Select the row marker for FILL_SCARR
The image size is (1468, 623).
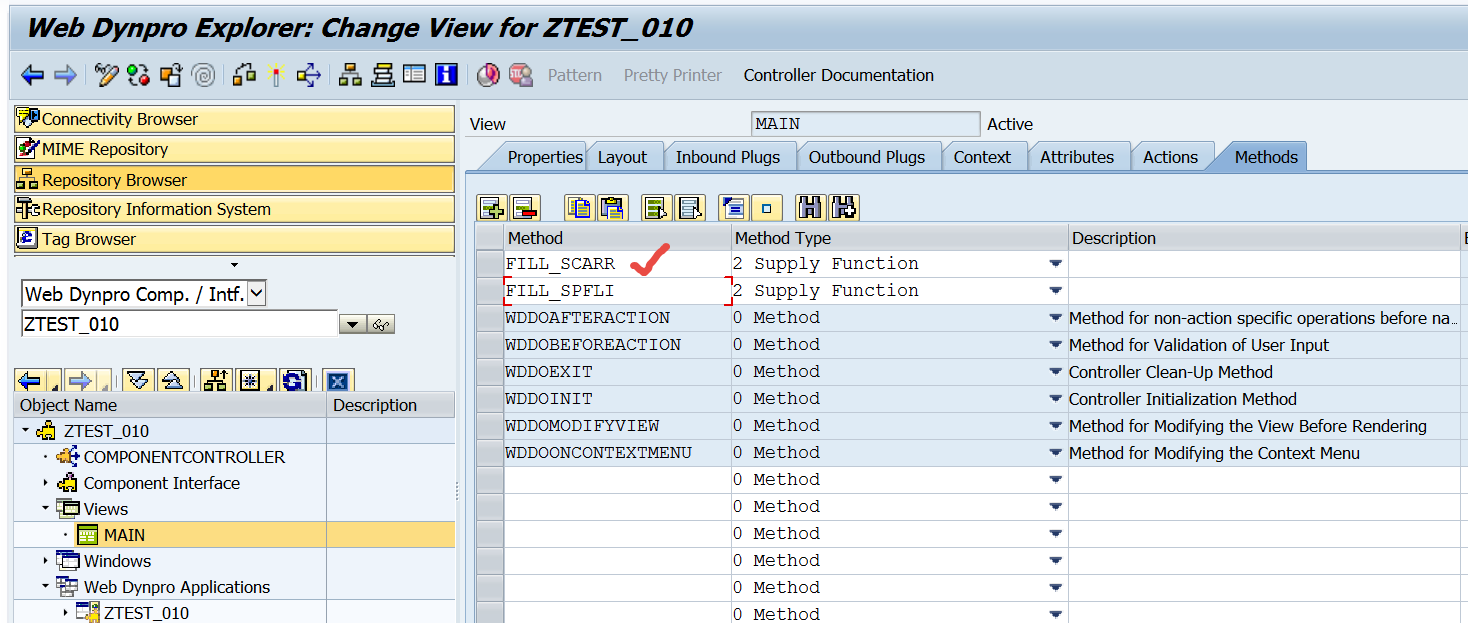tap(489, 264)
